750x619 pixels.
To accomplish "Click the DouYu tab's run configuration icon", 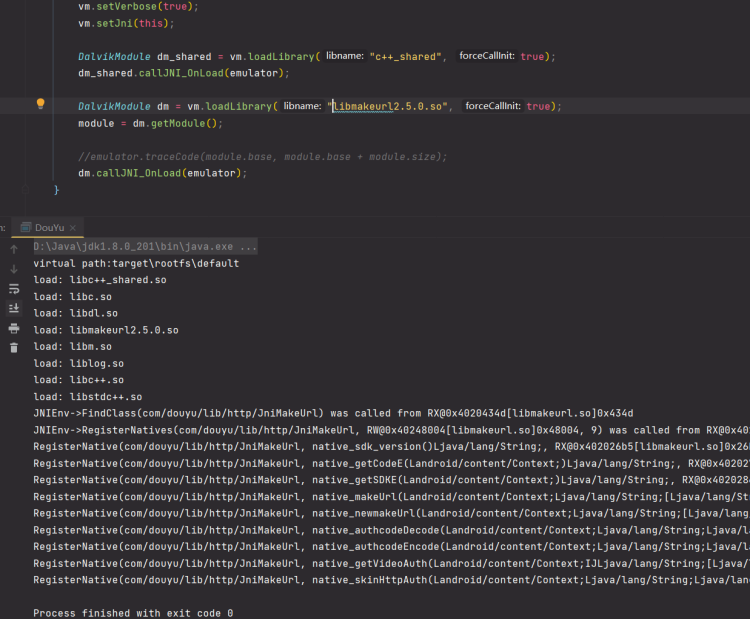I will click(24, 228).
